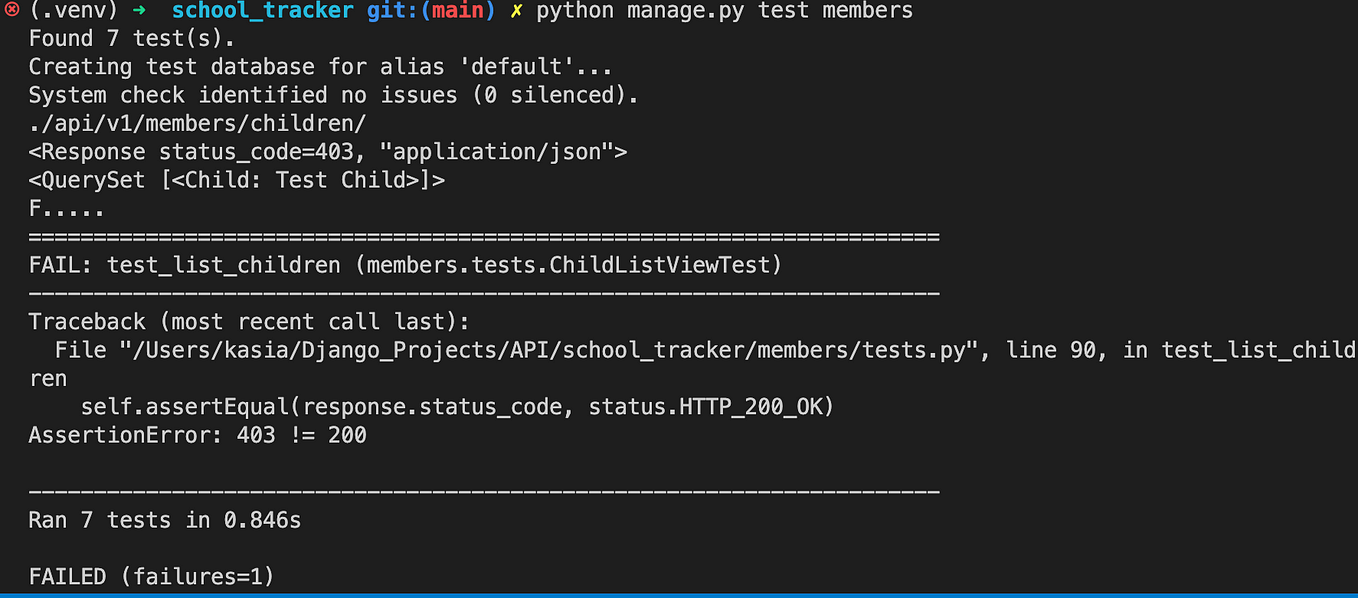Click the green prompt arrow

click(141, 12)
